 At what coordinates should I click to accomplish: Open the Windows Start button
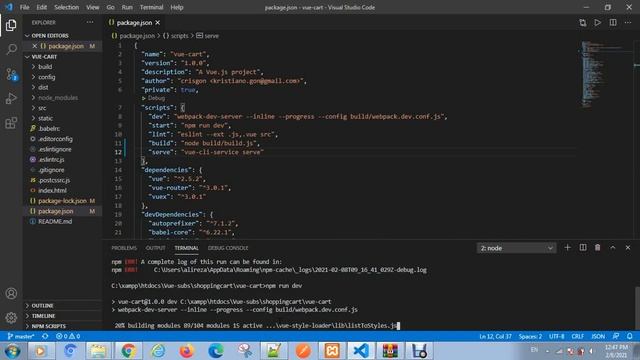point(12,351)
